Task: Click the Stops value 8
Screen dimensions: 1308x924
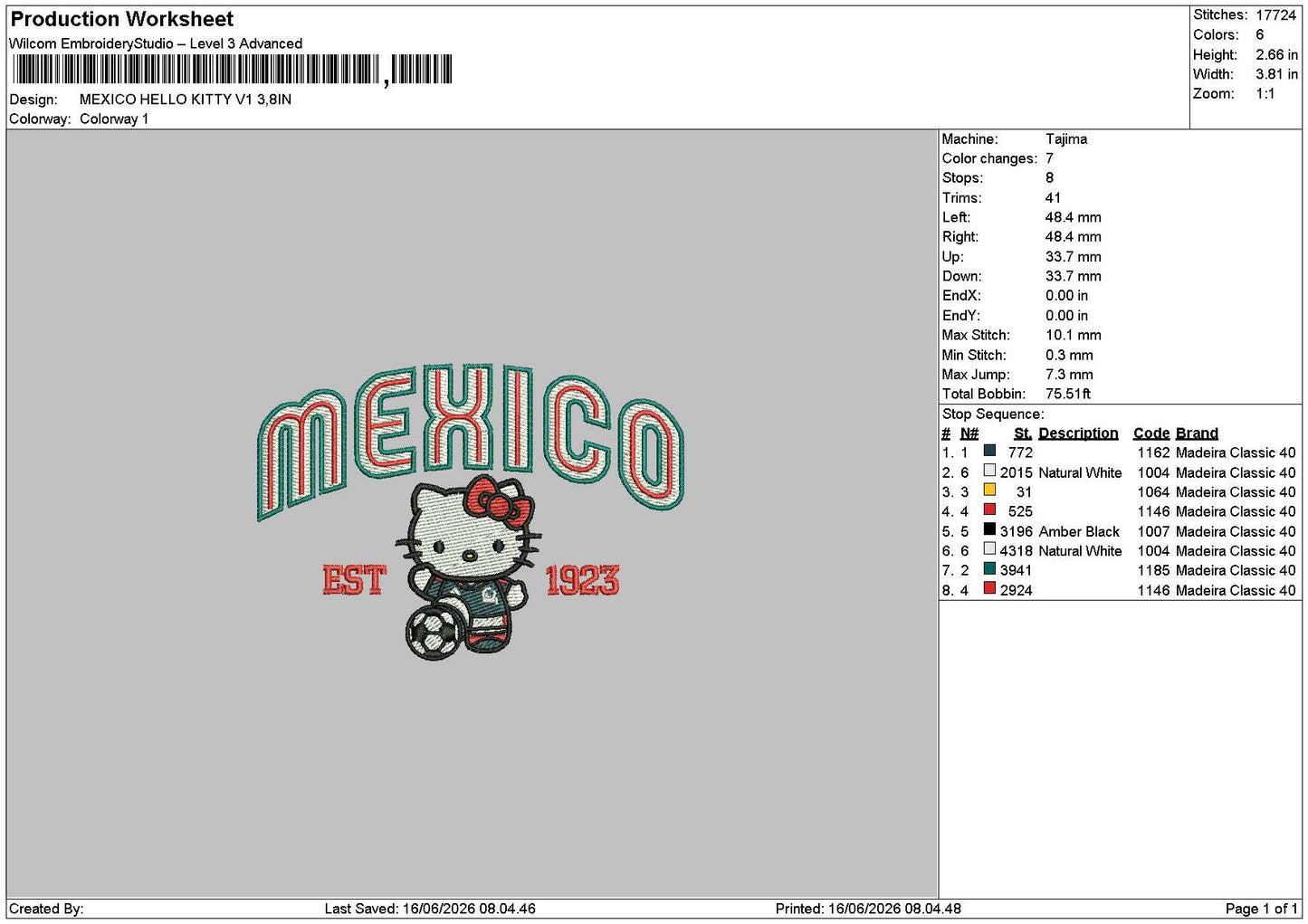Action: click(x=1049, y=178)
